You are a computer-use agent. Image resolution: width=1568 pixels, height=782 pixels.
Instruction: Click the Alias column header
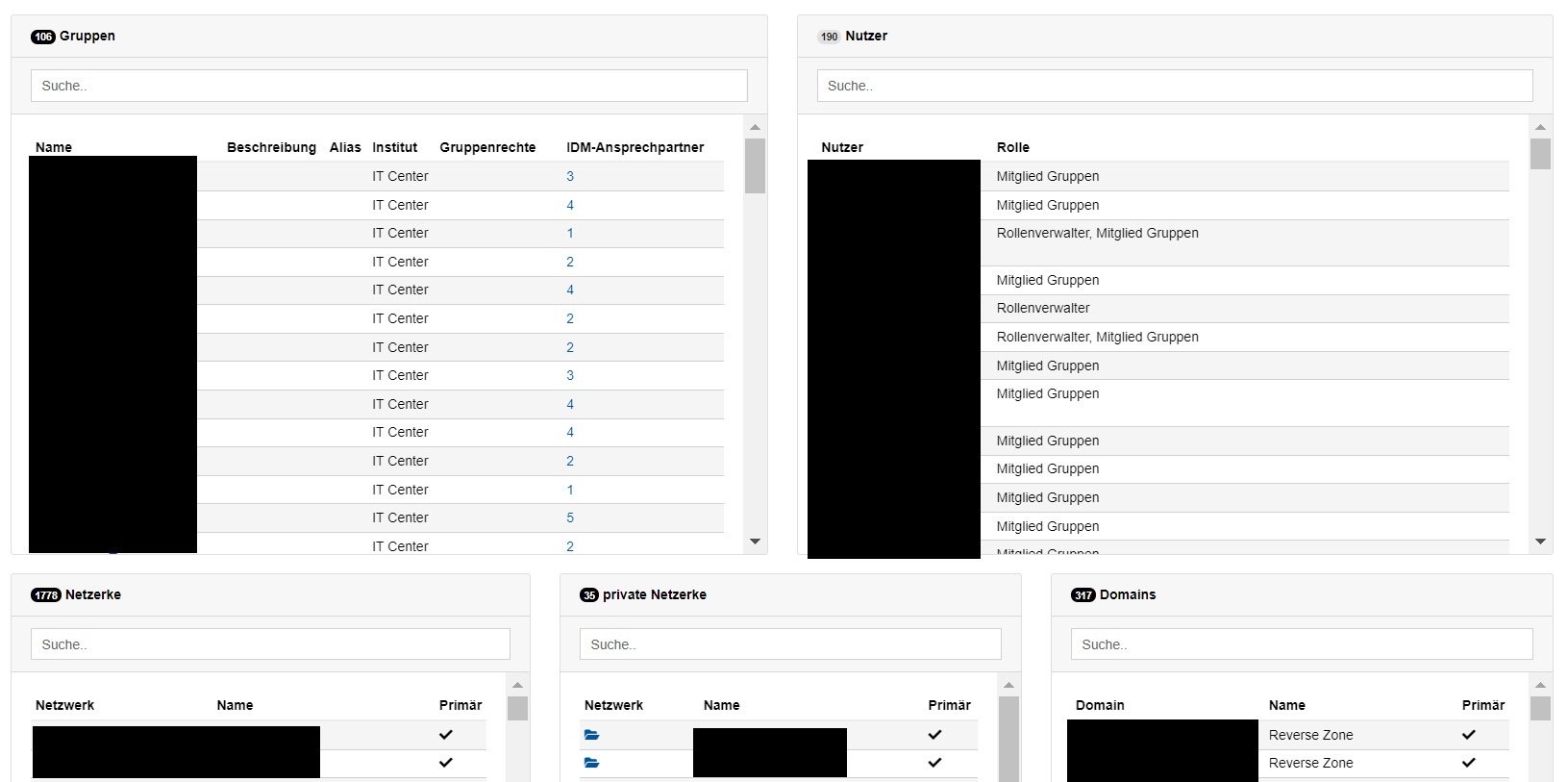345,147
